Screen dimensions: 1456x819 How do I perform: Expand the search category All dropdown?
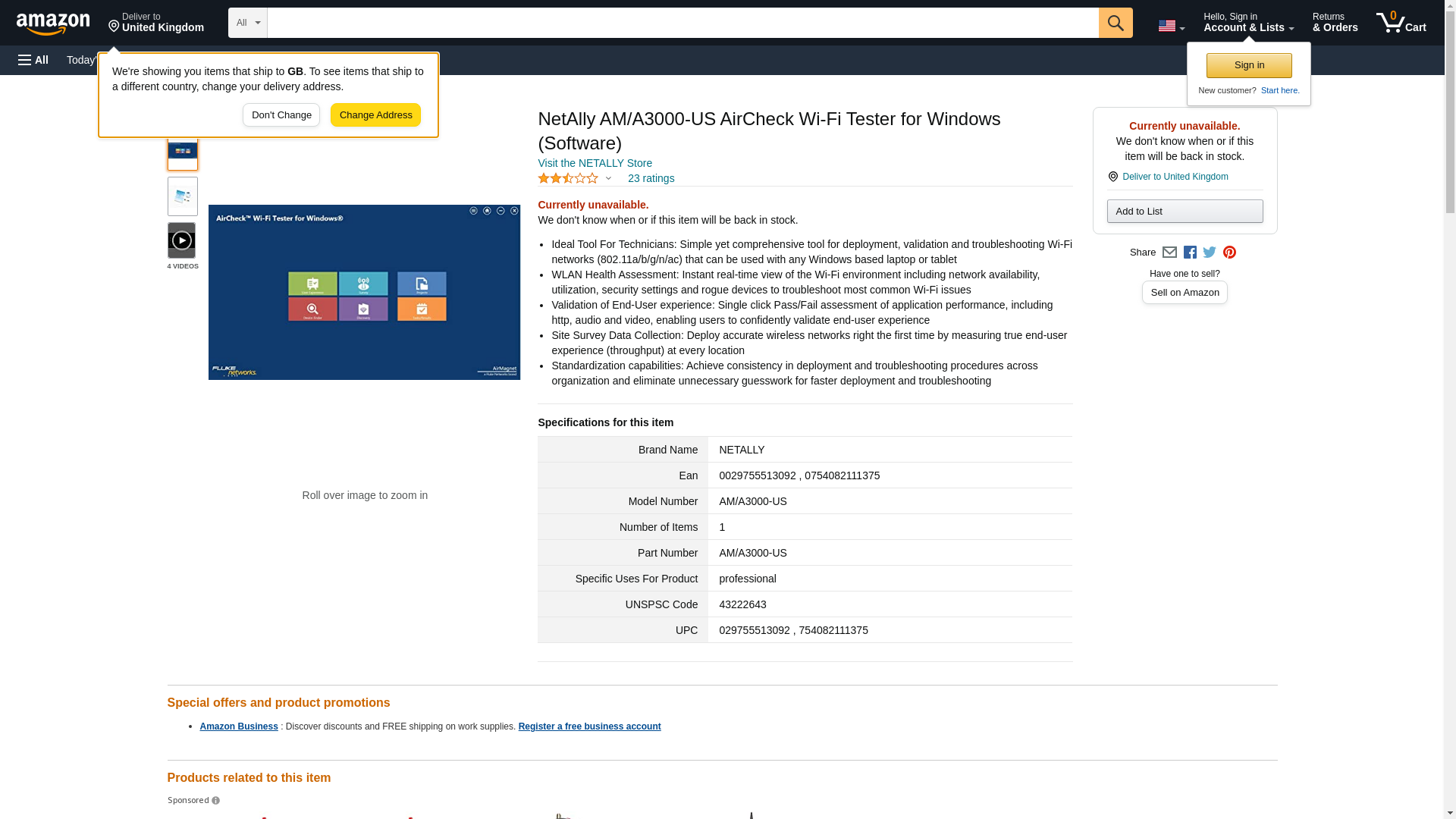[x=247, y=23]
